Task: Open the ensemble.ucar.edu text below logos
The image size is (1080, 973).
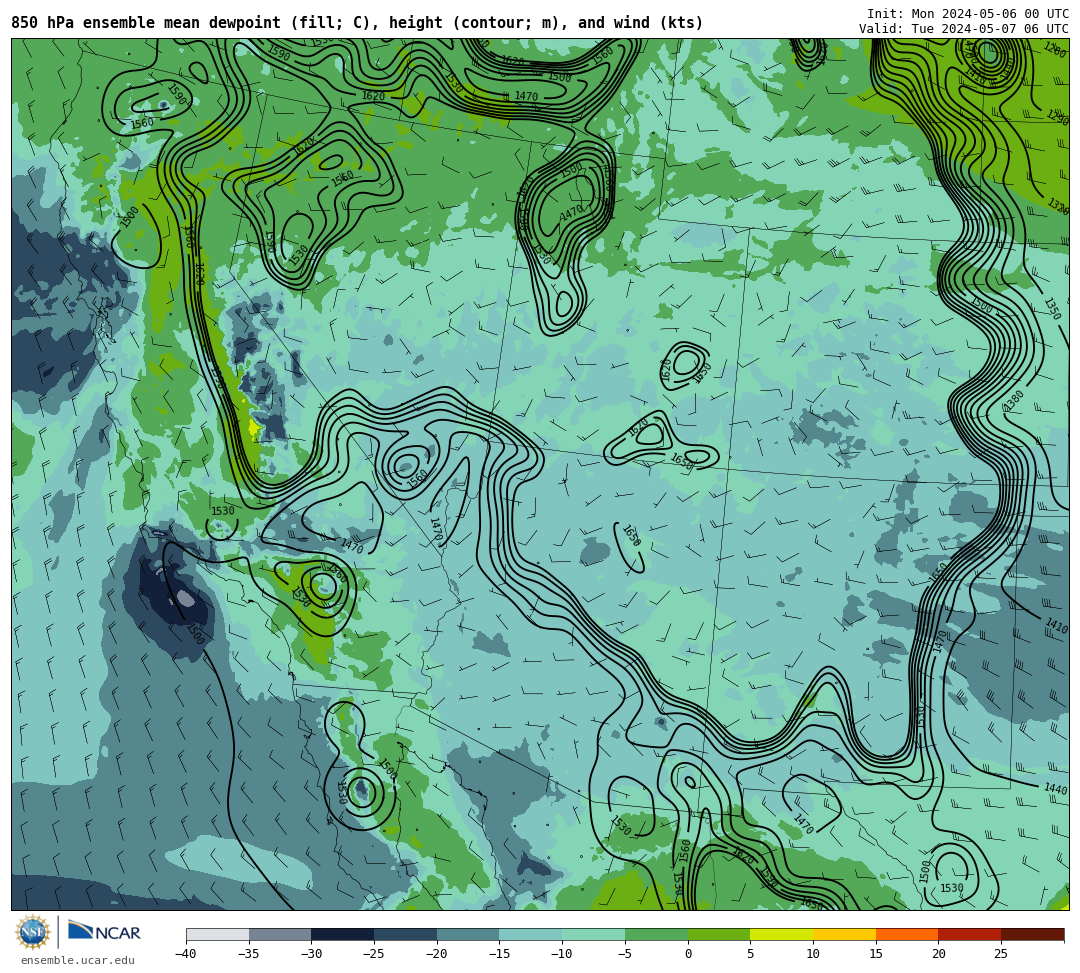Action: pos(78,960)
